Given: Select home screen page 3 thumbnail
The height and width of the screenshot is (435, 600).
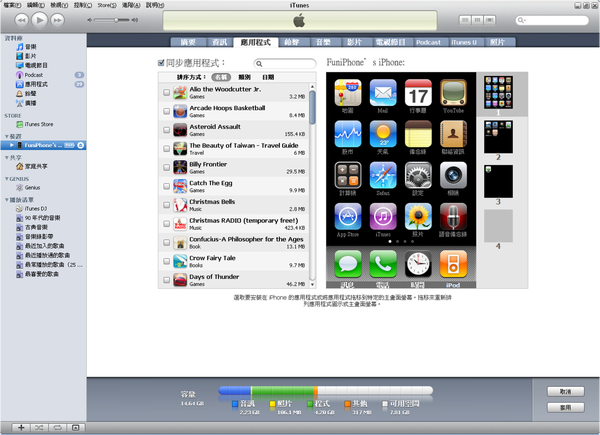Looking at the screenshot, I should pos(498,181).
